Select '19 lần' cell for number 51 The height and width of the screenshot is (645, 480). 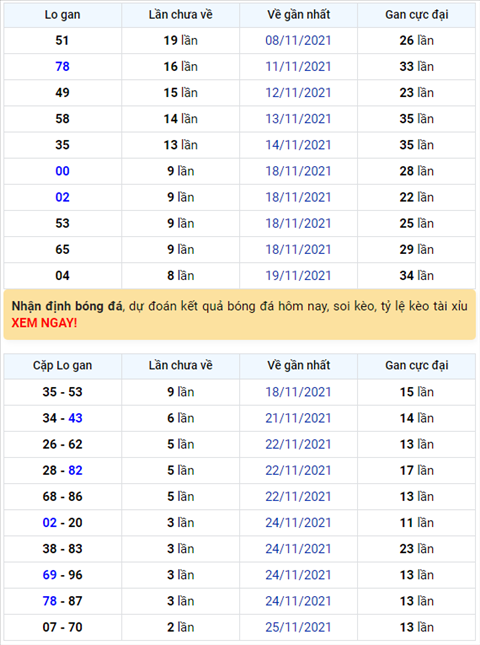pos(181,41)
